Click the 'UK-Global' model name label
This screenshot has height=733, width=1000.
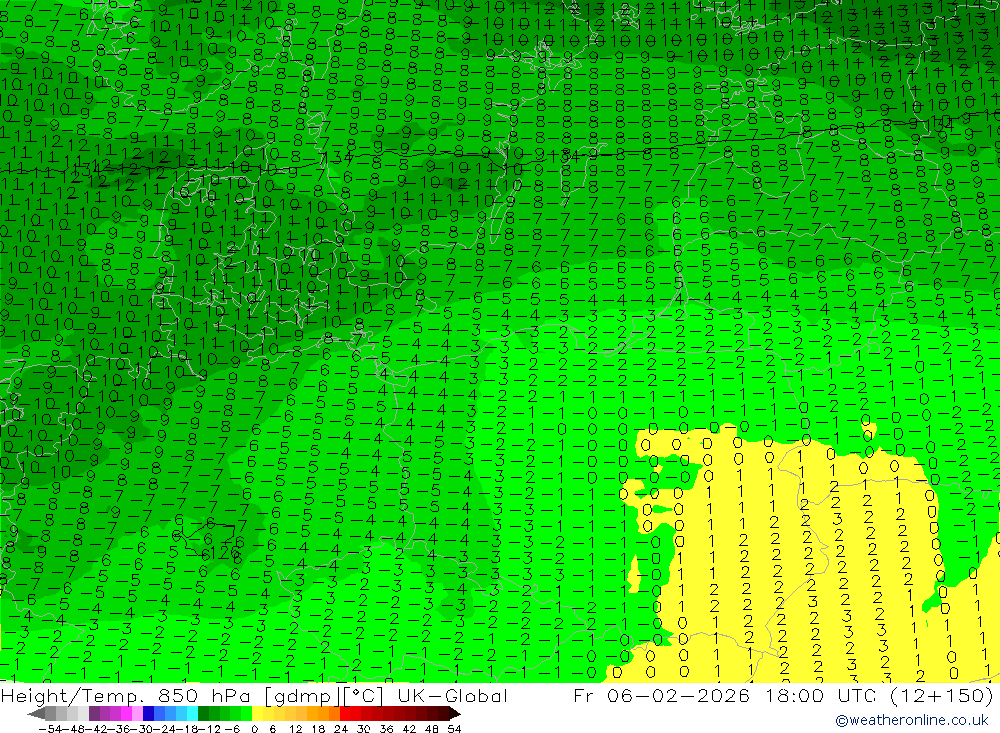click(x=452, y=695)
